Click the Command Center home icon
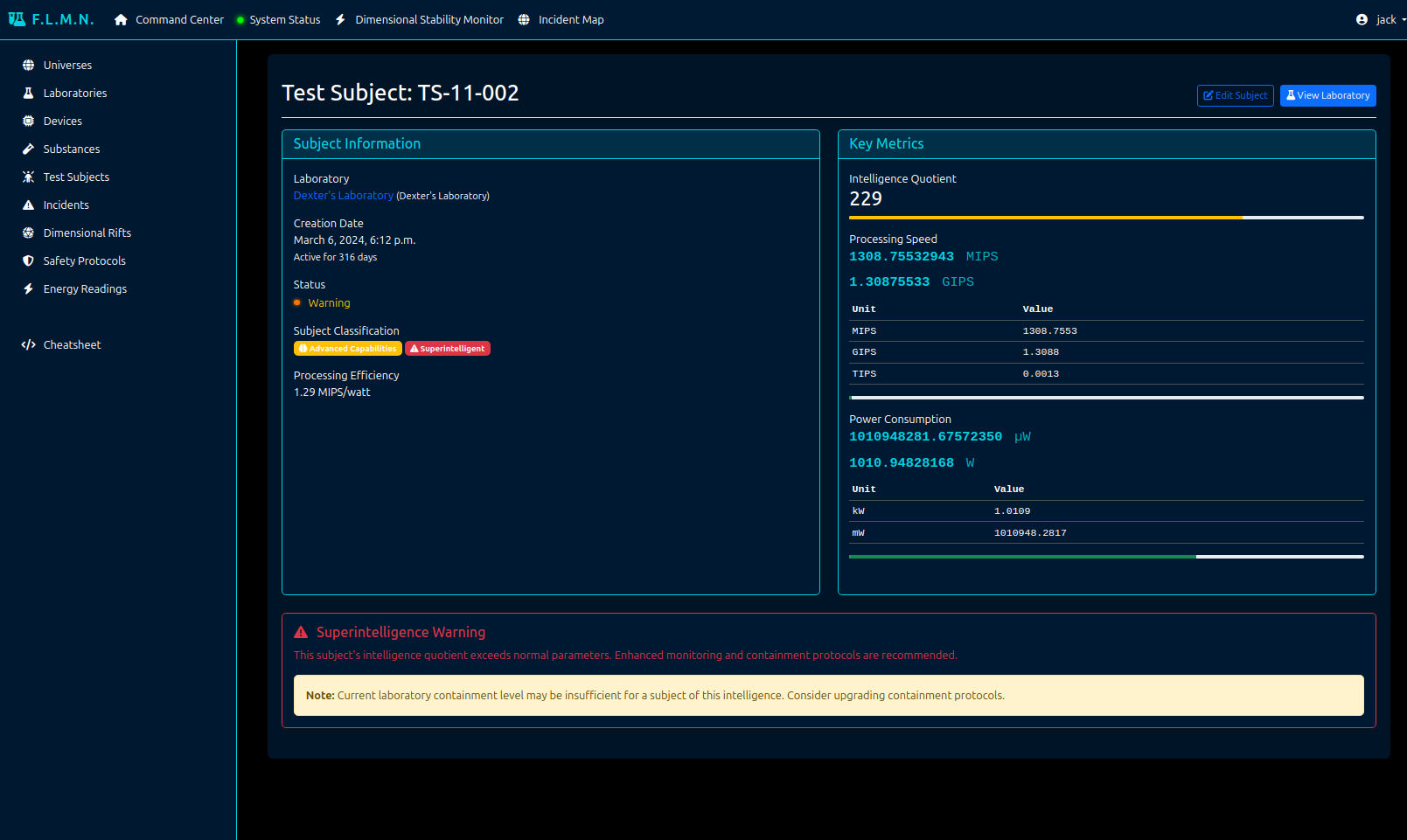 pyautogui.click(x=121, y=19)
